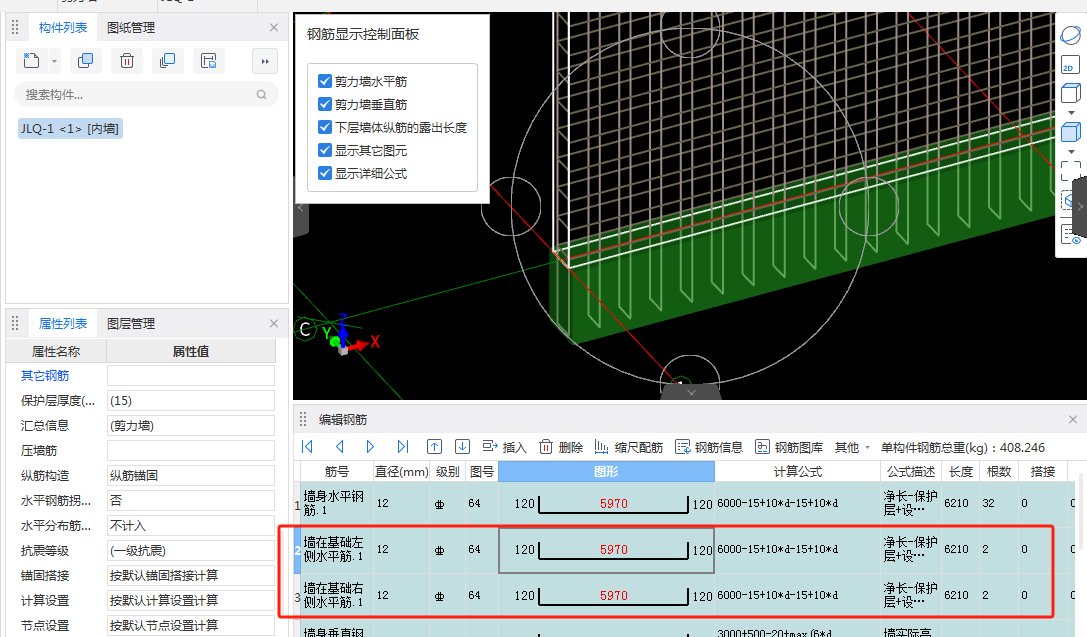Uncheck 剪力墙垂直筋 checkbox

click(324, 104)
